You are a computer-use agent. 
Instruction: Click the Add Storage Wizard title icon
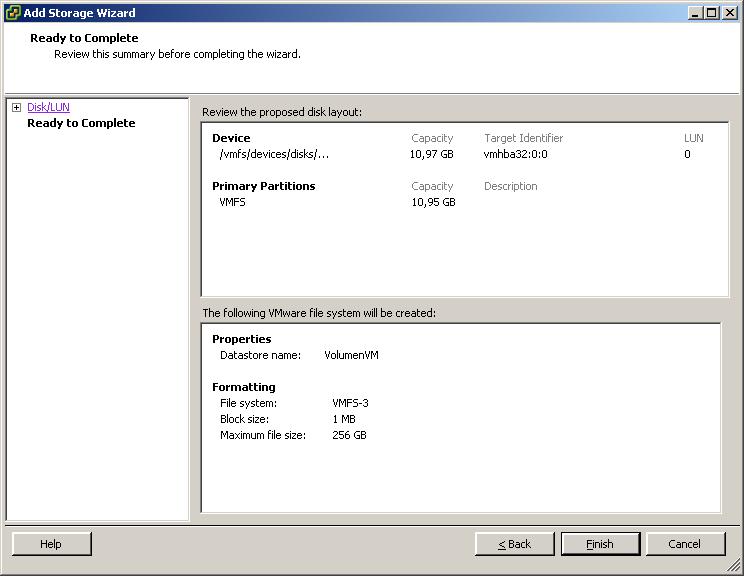[x=12, y=12]
